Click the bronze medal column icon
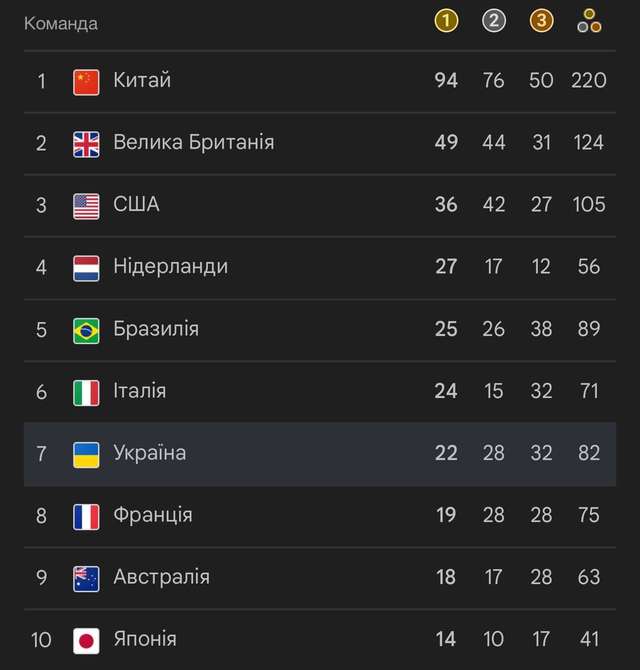 click(541, 21)
